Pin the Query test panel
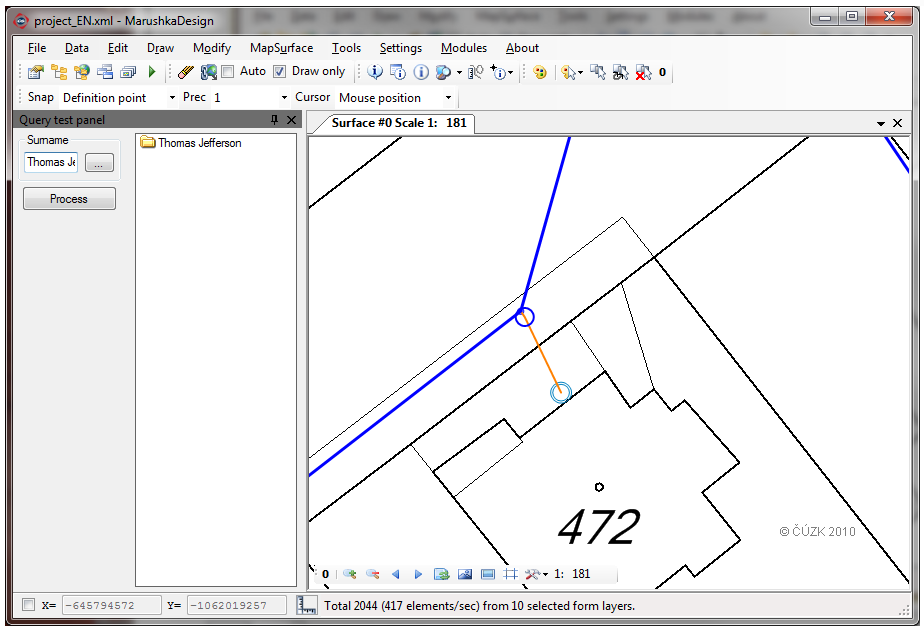This screenshot has height=629, width=924. click(x=274, y=120)
